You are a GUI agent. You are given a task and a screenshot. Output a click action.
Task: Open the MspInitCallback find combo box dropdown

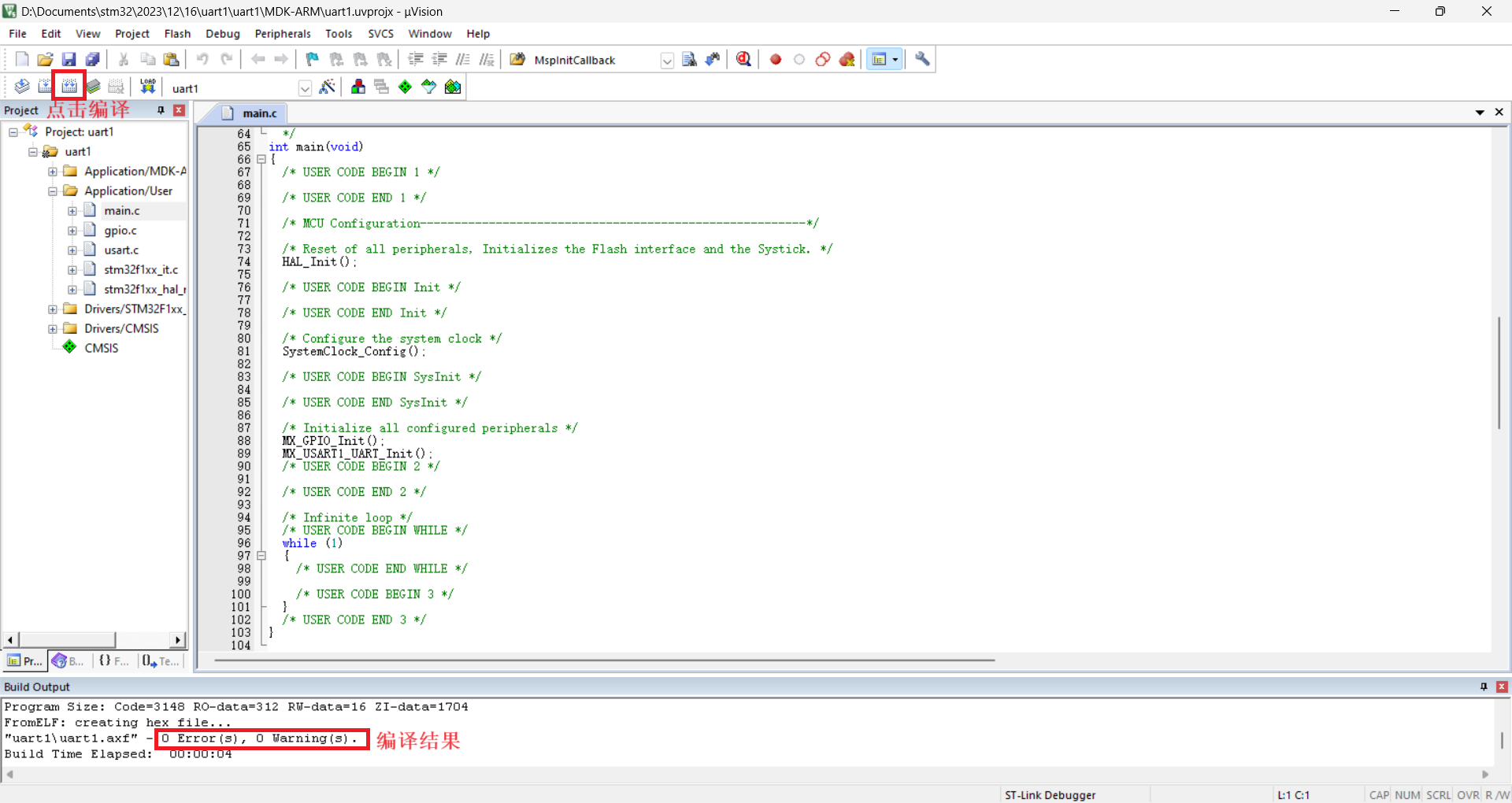pyautogui.click(x=667, y=61)
